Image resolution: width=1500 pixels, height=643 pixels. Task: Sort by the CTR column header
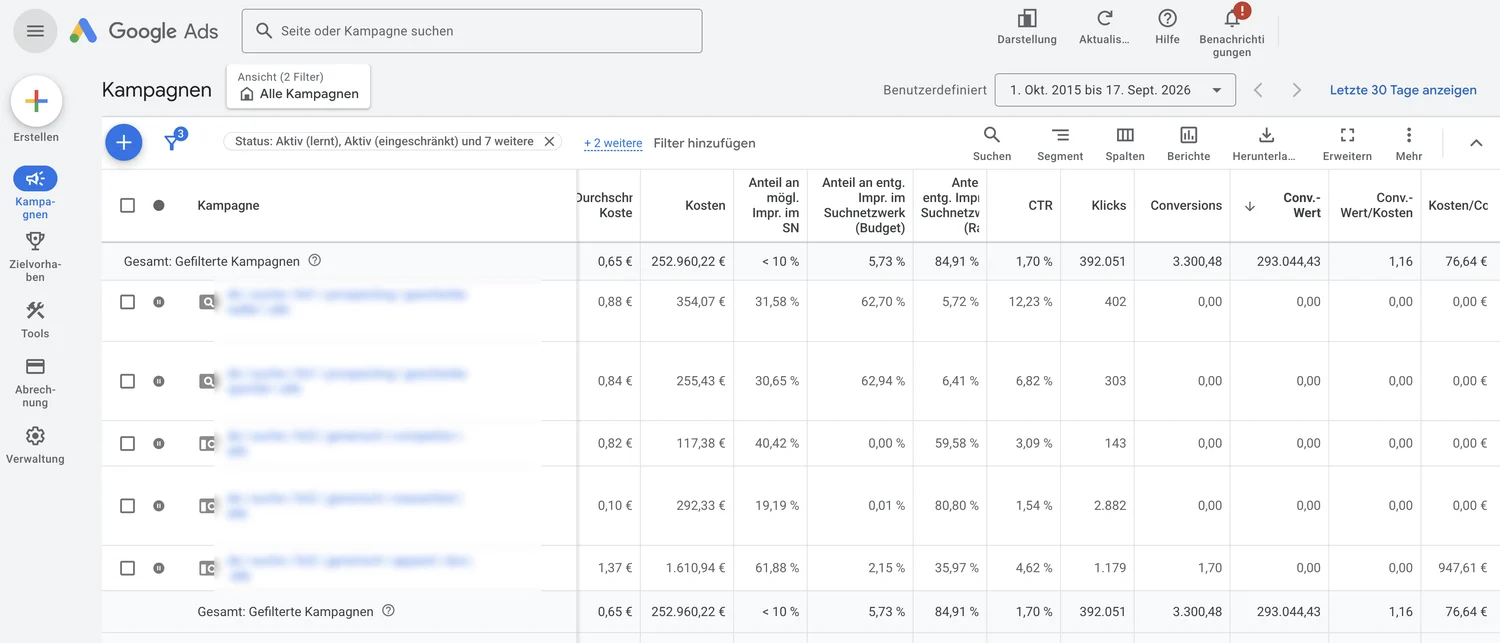point(1040,205)
